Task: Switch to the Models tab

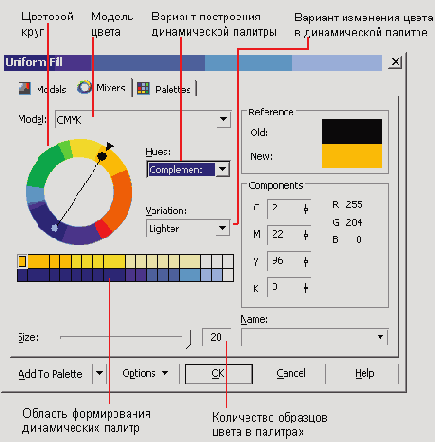Action: click(x=42, y=89)
